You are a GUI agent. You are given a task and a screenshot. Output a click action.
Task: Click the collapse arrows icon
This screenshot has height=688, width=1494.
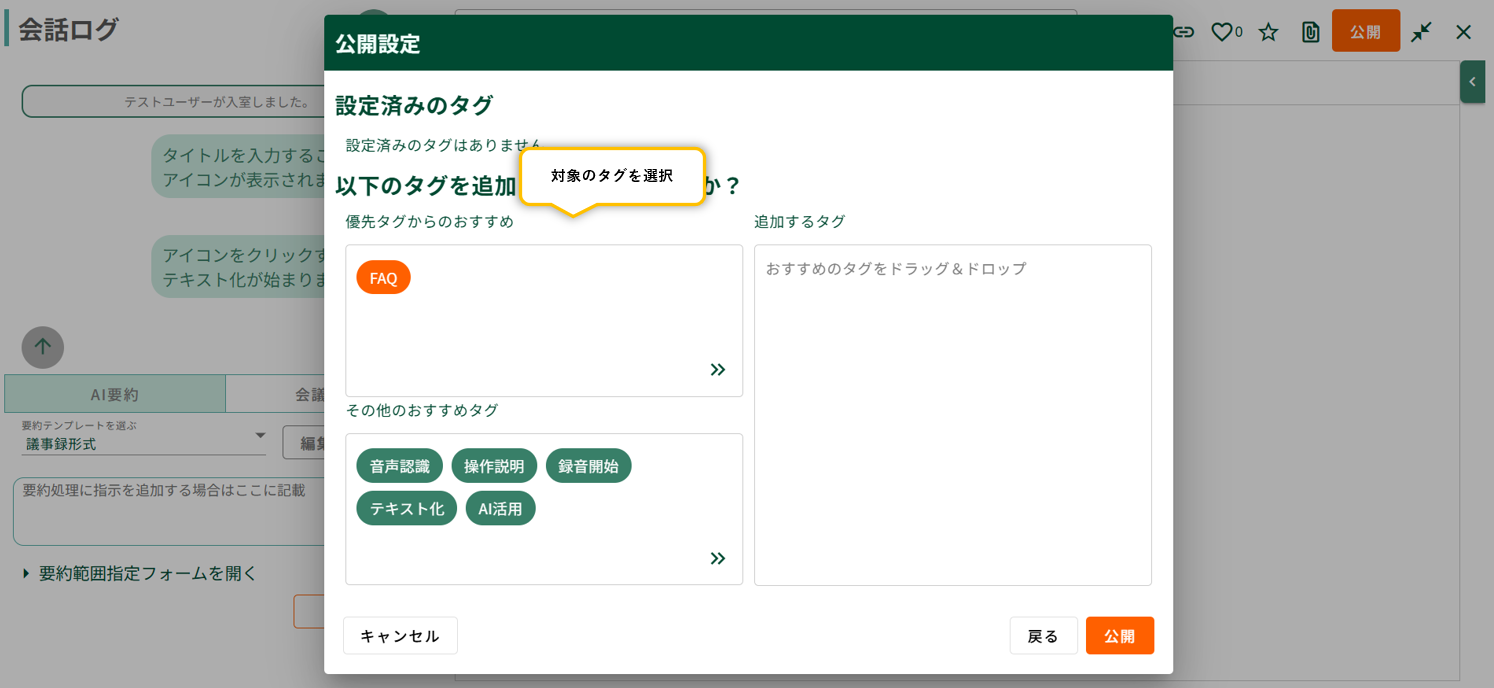[x=1421, y=32]
